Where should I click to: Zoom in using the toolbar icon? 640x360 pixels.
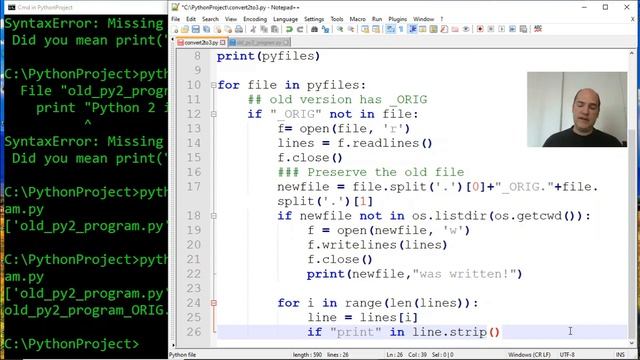tap(340, 29)
